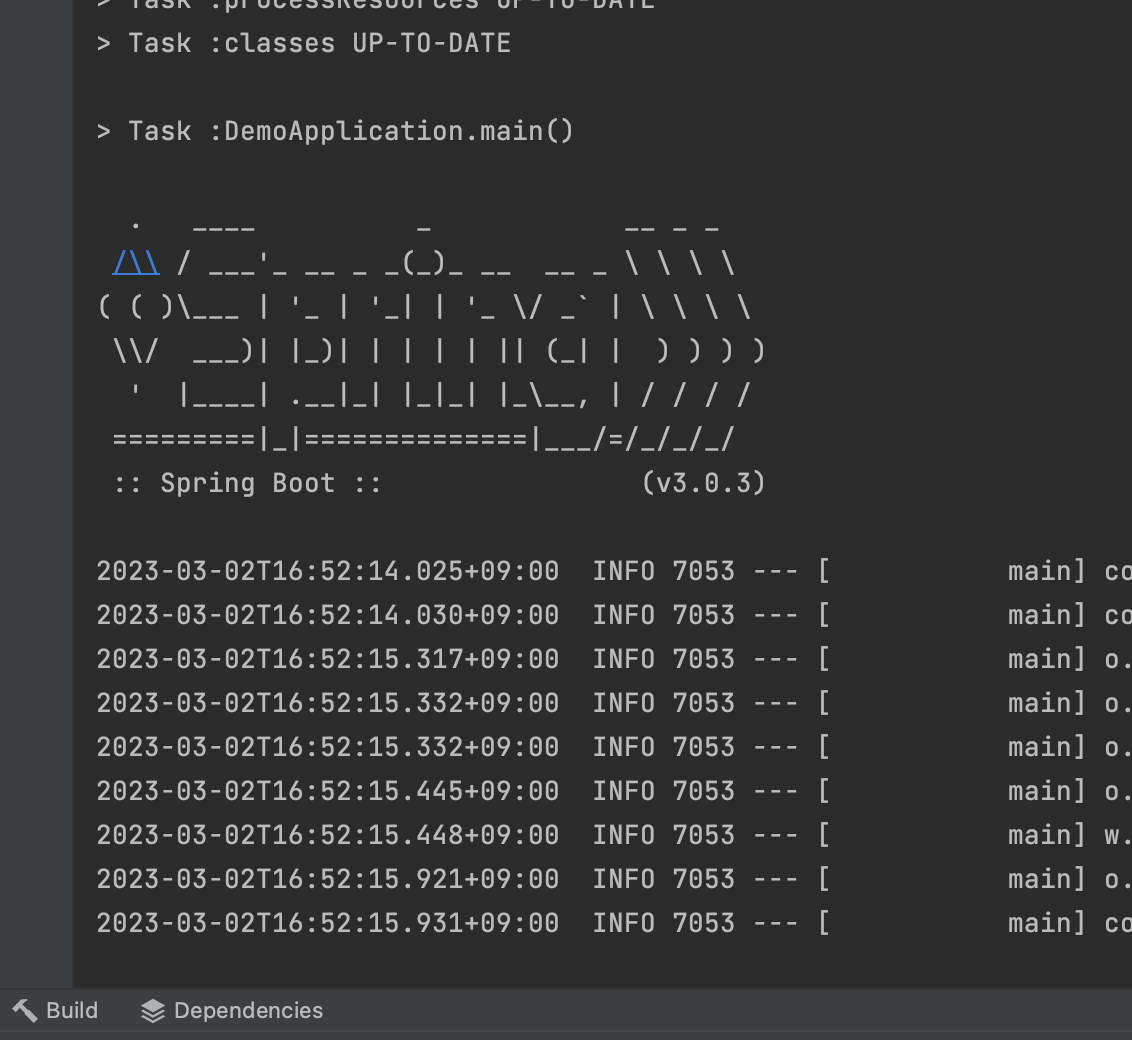Select the 'Task :DemoApplication.main()' line
1132x1040 pixels.
coord(335,131)
